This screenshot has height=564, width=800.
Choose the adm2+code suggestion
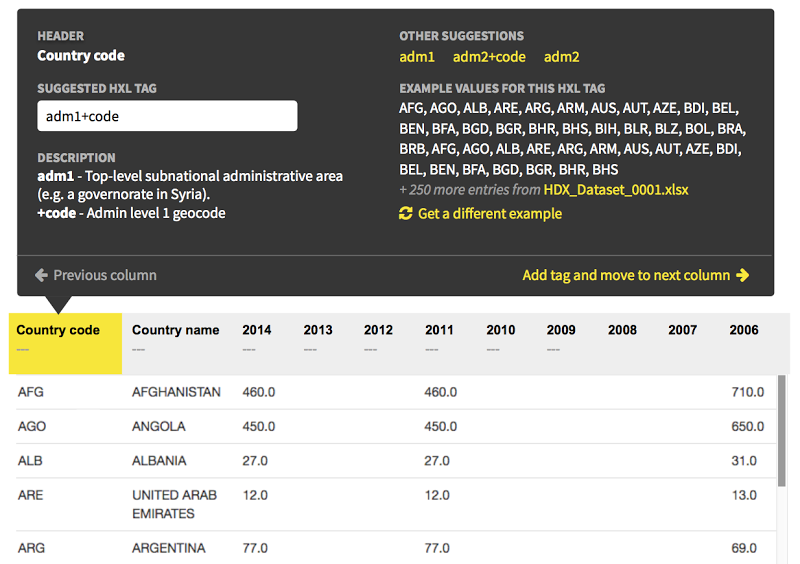coord(489,57)
